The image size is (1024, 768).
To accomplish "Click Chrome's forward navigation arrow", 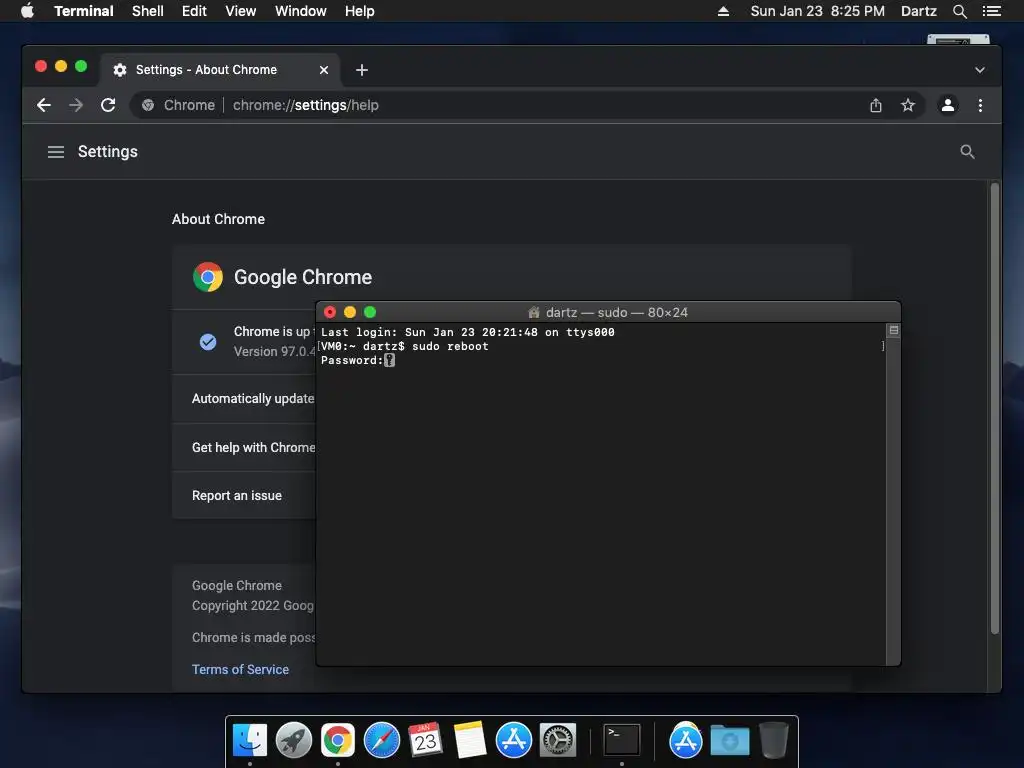I will (x=76, y=105).
